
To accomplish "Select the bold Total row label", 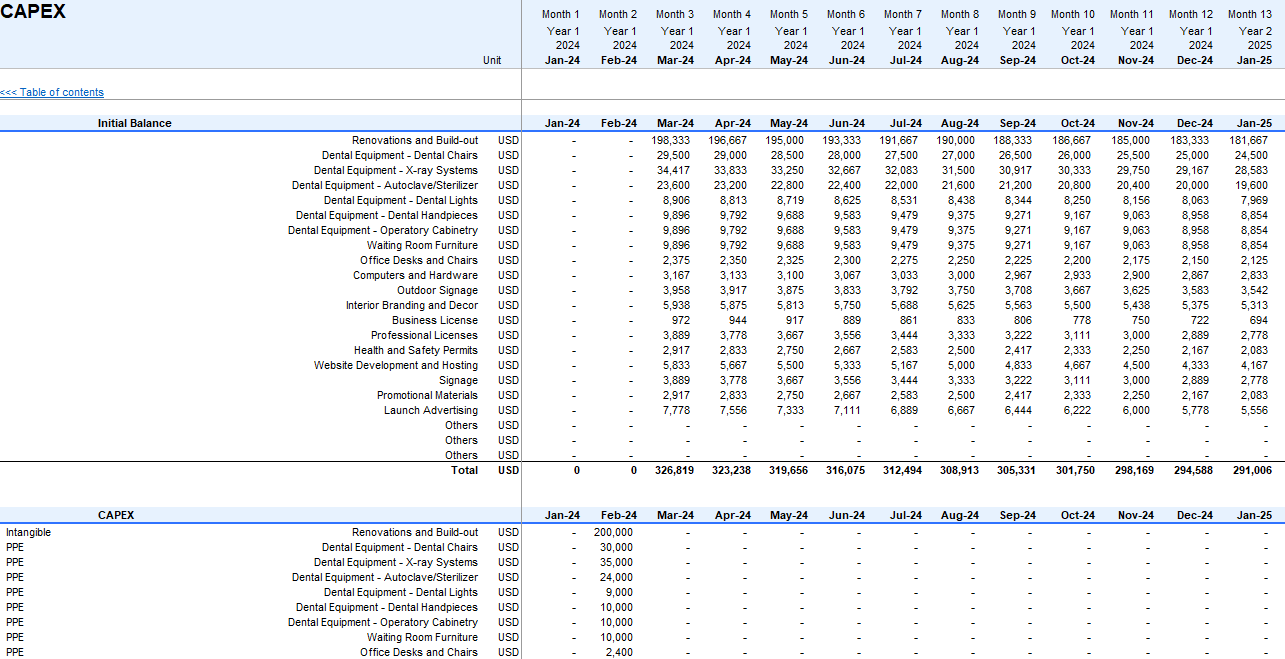I will point(464,470).
